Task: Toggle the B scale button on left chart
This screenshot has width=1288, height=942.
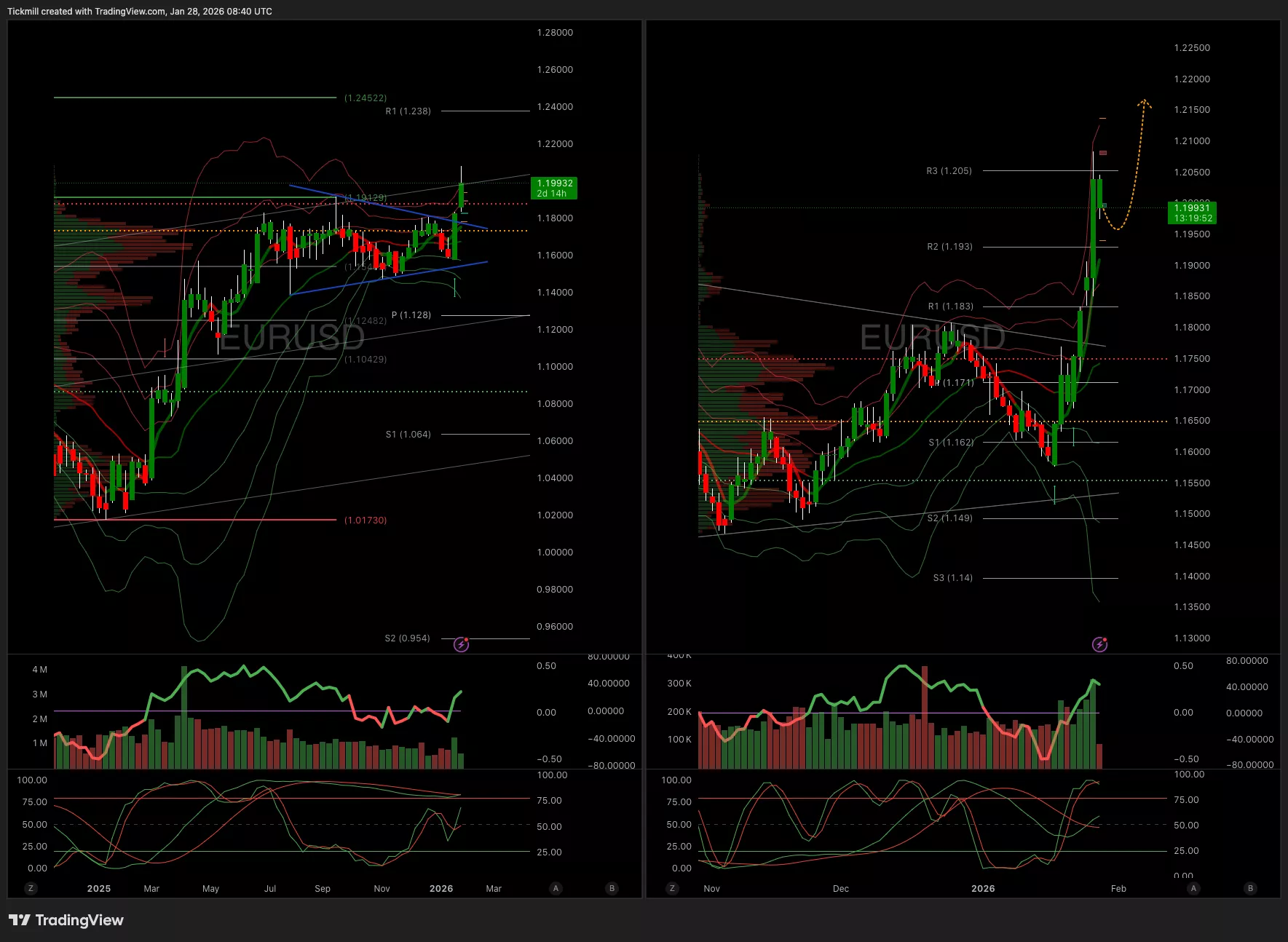Action: [x=612, y=888]
